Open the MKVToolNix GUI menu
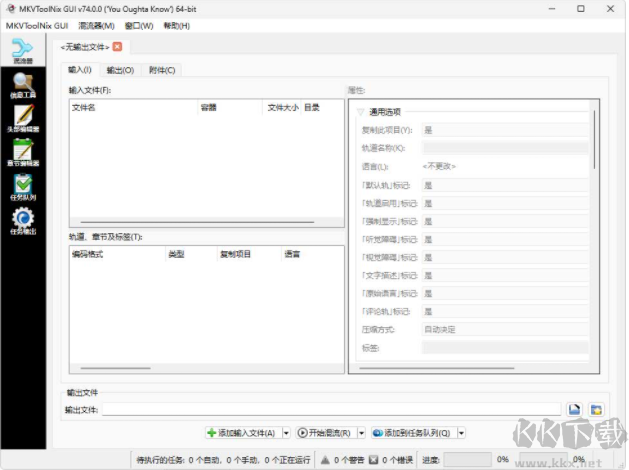Viewport: 629px width, 470px height. (37, 26)
